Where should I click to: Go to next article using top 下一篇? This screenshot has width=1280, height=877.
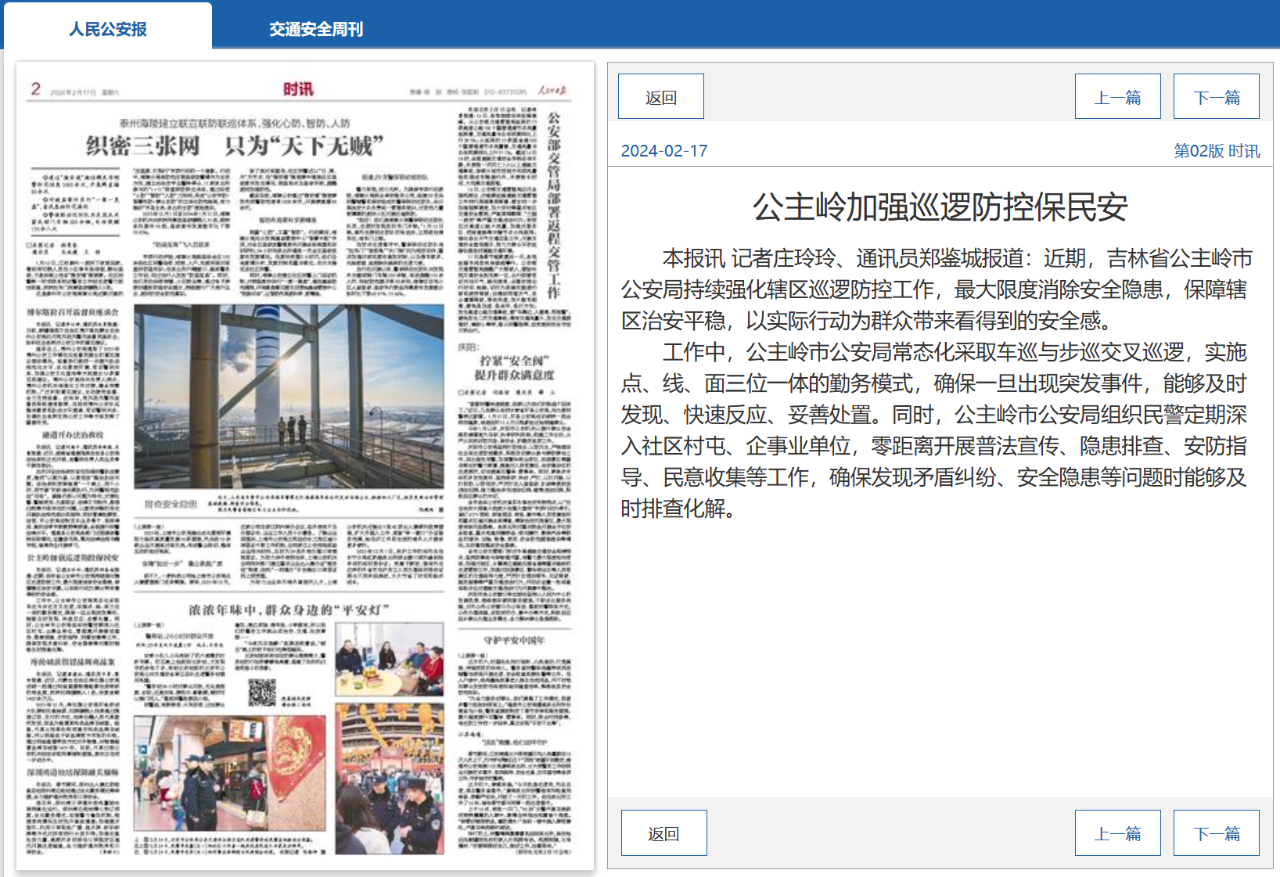(1217, 97)
